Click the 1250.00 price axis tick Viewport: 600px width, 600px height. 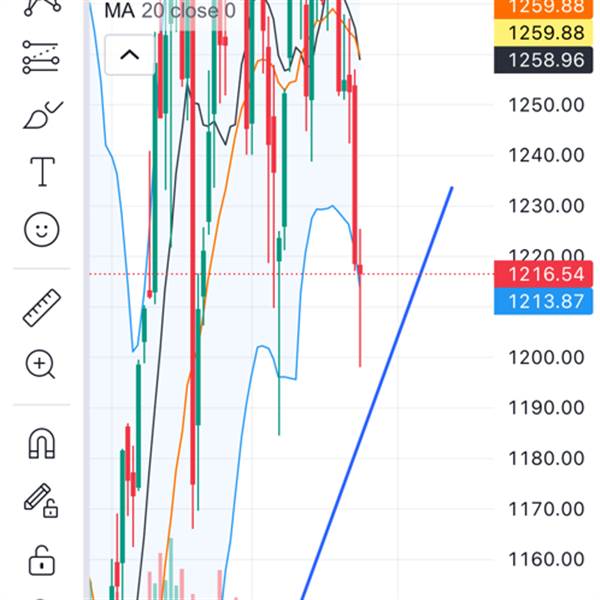click(x=546, y=105)
